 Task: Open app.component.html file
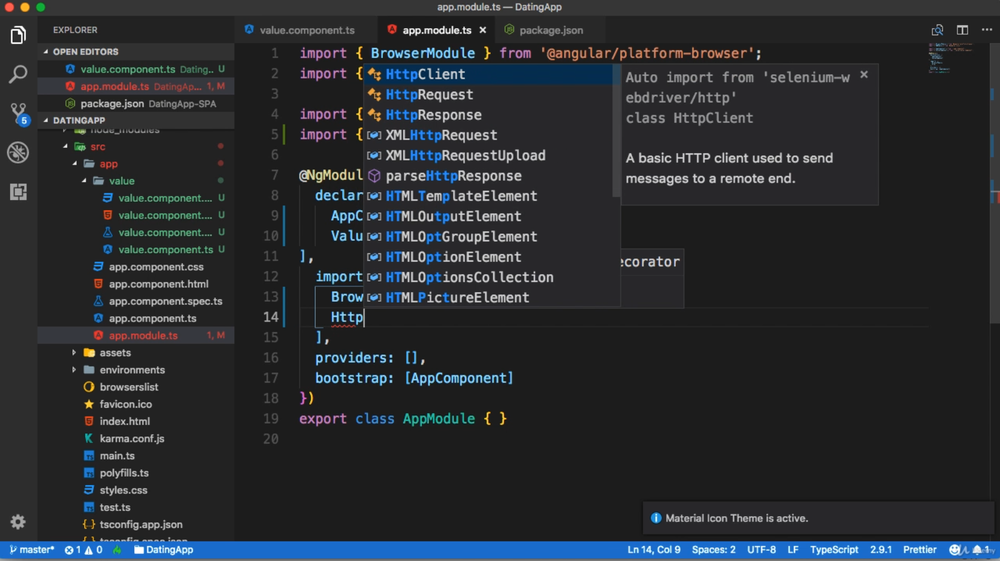click(x=136, y=284)
